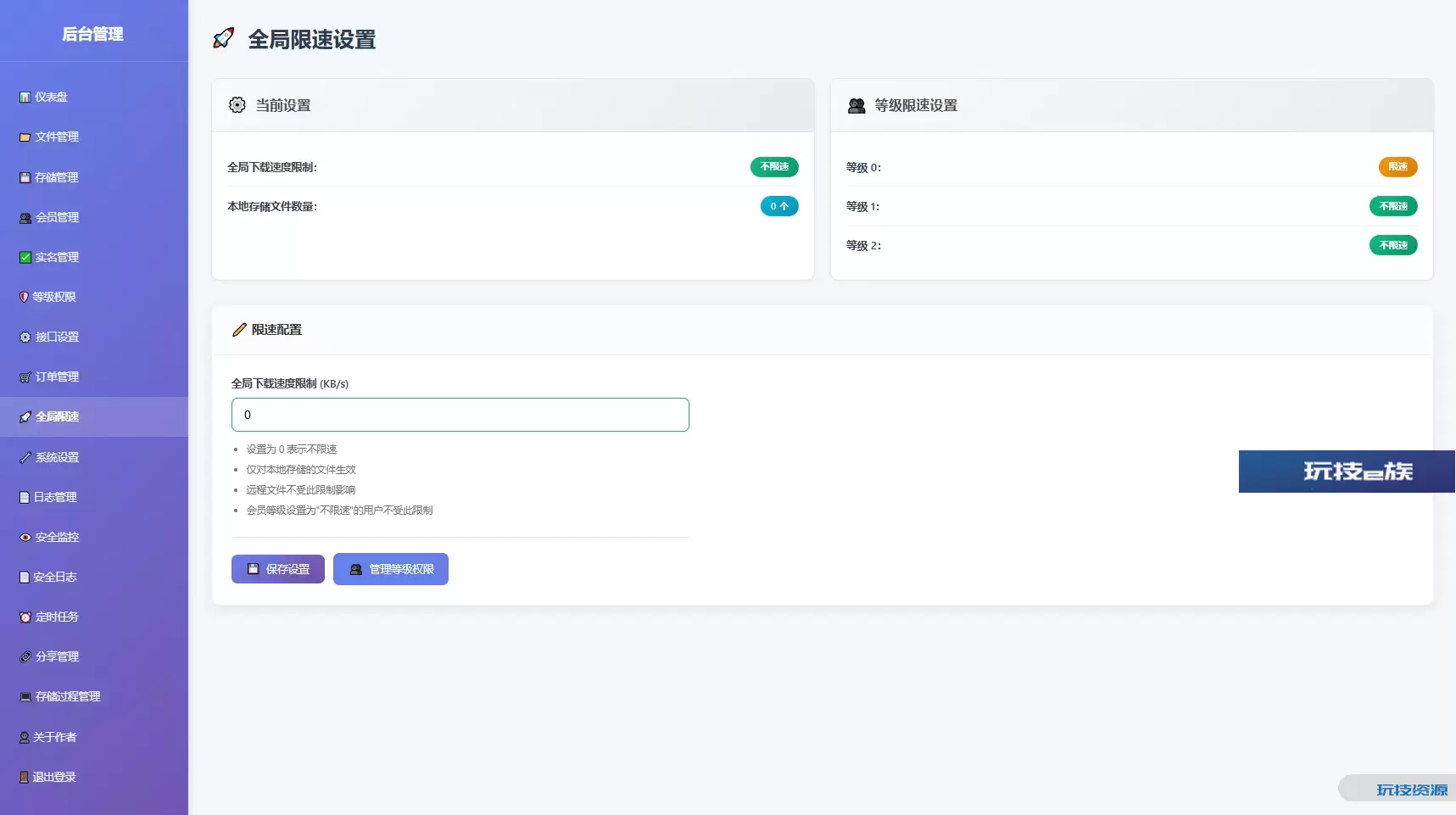The width and height of the screenshot is (1456, 815).
Task: Navigate to 存储过程管理 page
Action: point(68,697)
